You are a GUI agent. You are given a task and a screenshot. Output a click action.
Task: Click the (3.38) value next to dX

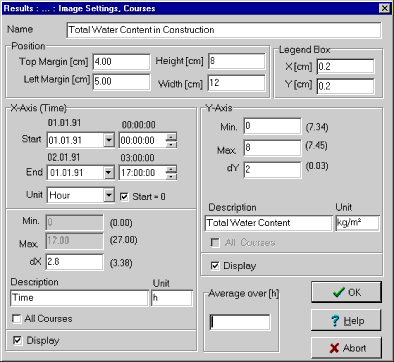121,263
